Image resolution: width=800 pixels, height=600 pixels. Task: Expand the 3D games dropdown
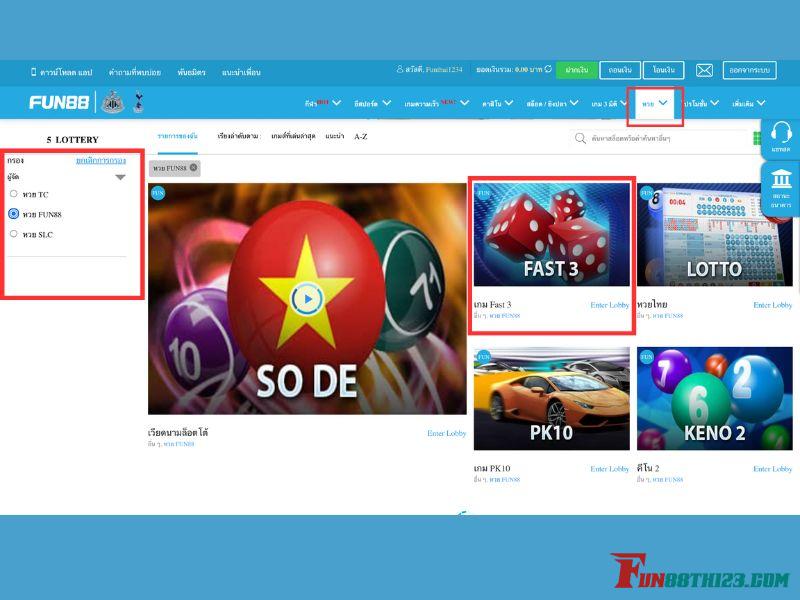pyautogui.click(x=609, y=103)
